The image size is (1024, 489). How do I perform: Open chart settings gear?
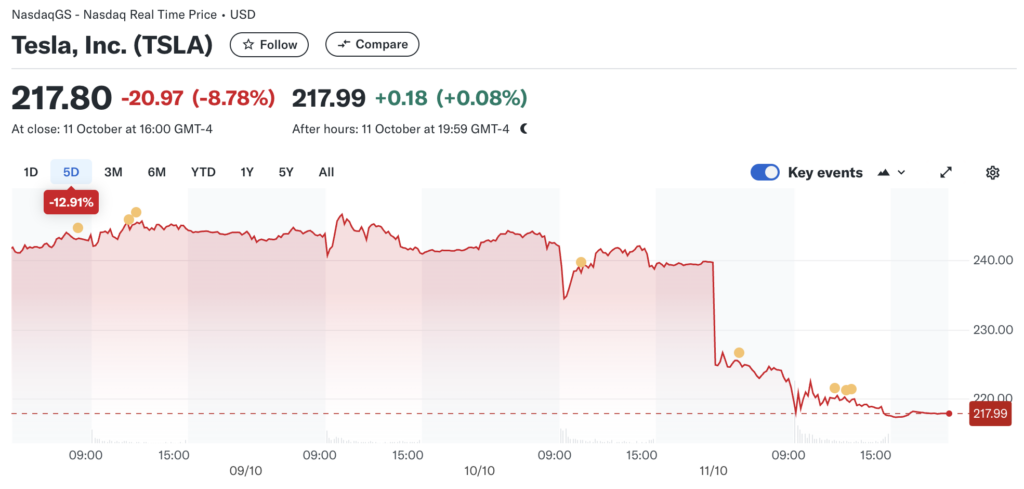click(x=992, y=172)
